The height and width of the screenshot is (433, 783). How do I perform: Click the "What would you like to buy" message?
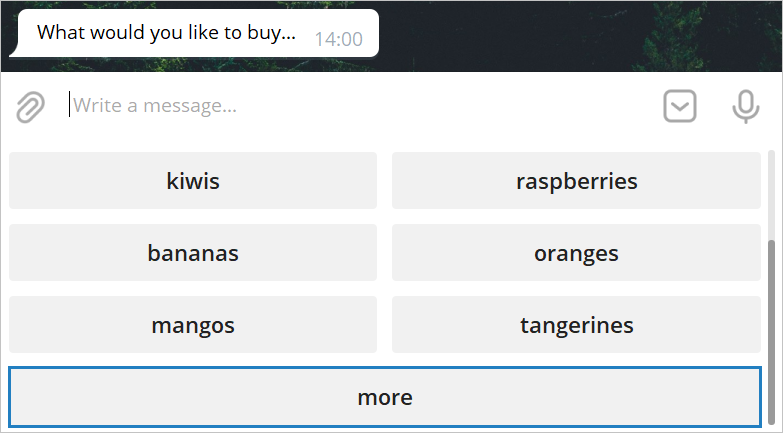(x=166, y=32)
